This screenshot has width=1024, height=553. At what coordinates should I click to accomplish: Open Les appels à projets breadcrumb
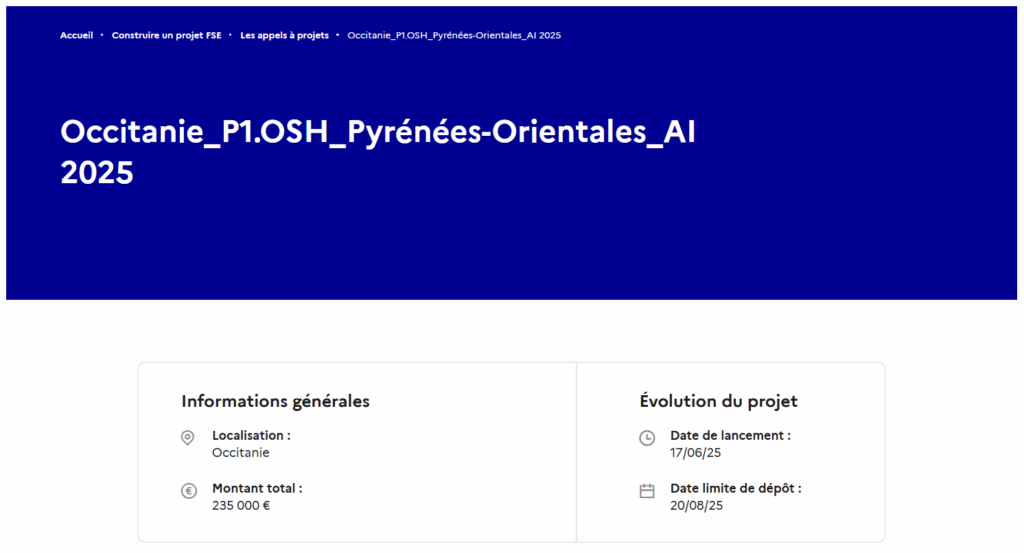point(284,35)
